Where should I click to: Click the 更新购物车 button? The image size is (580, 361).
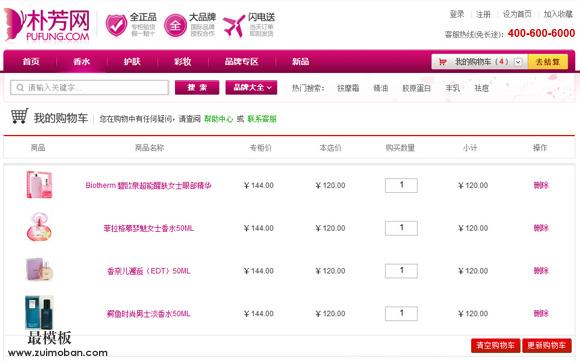pos(547,345)
